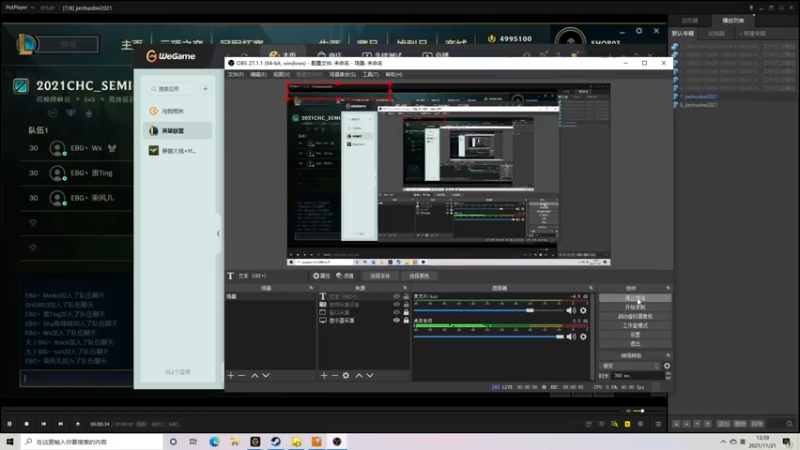800x450 pixels.
Task: Open the OBS 编辑(E) menu
Action: coord(258,74)
